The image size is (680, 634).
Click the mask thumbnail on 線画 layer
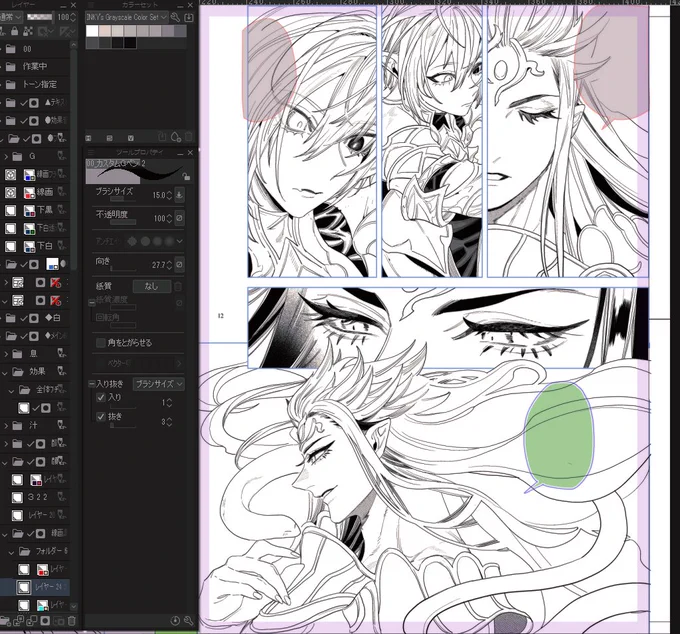tap(29, 192)
